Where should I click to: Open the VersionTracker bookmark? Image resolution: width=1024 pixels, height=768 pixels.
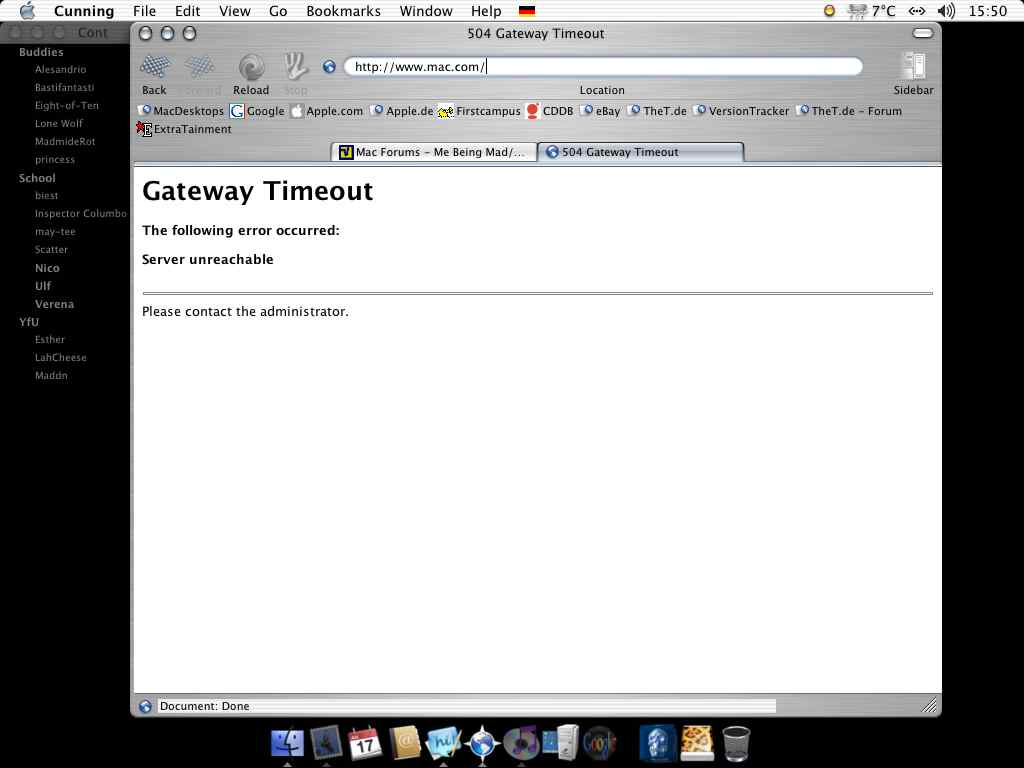coord(742,111)
